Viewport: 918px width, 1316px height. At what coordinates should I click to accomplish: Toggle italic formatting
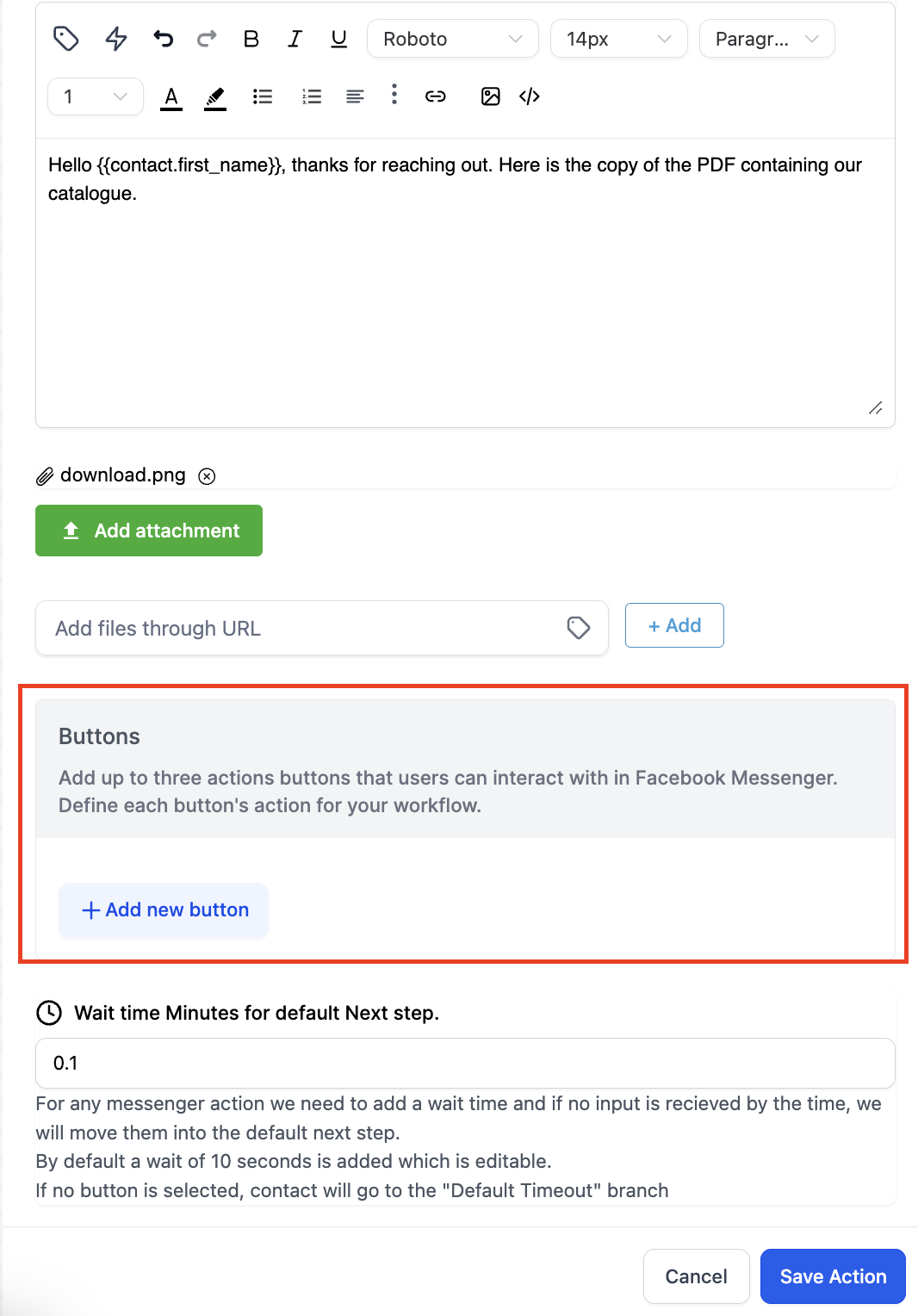(295, 39)
